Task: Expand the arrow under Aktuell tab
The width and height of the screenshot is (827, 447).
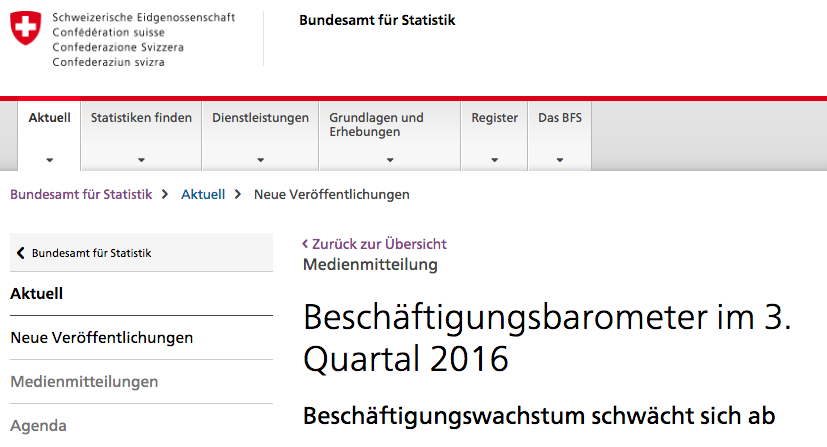Action: (49, 160)
